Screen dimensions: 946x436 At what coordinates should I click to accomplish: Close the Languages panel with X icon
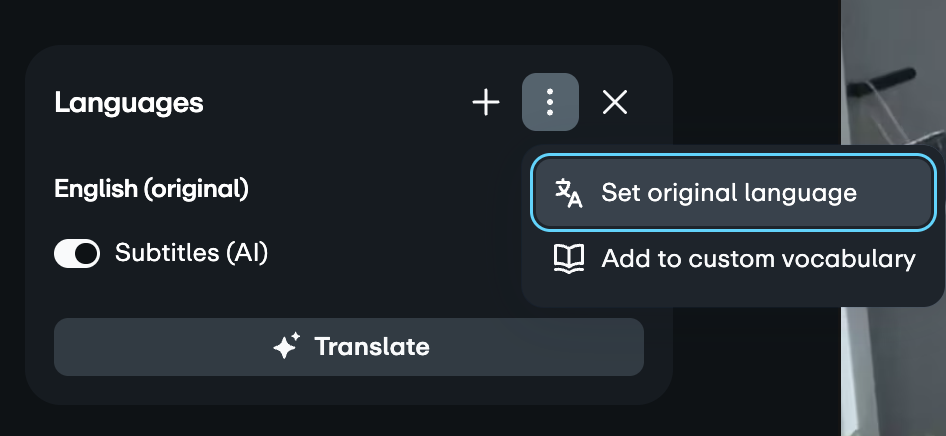tap(615, 102)
